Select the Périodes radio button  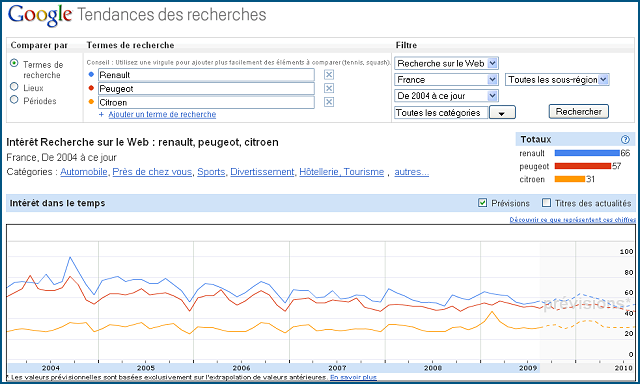pos(14,100)
